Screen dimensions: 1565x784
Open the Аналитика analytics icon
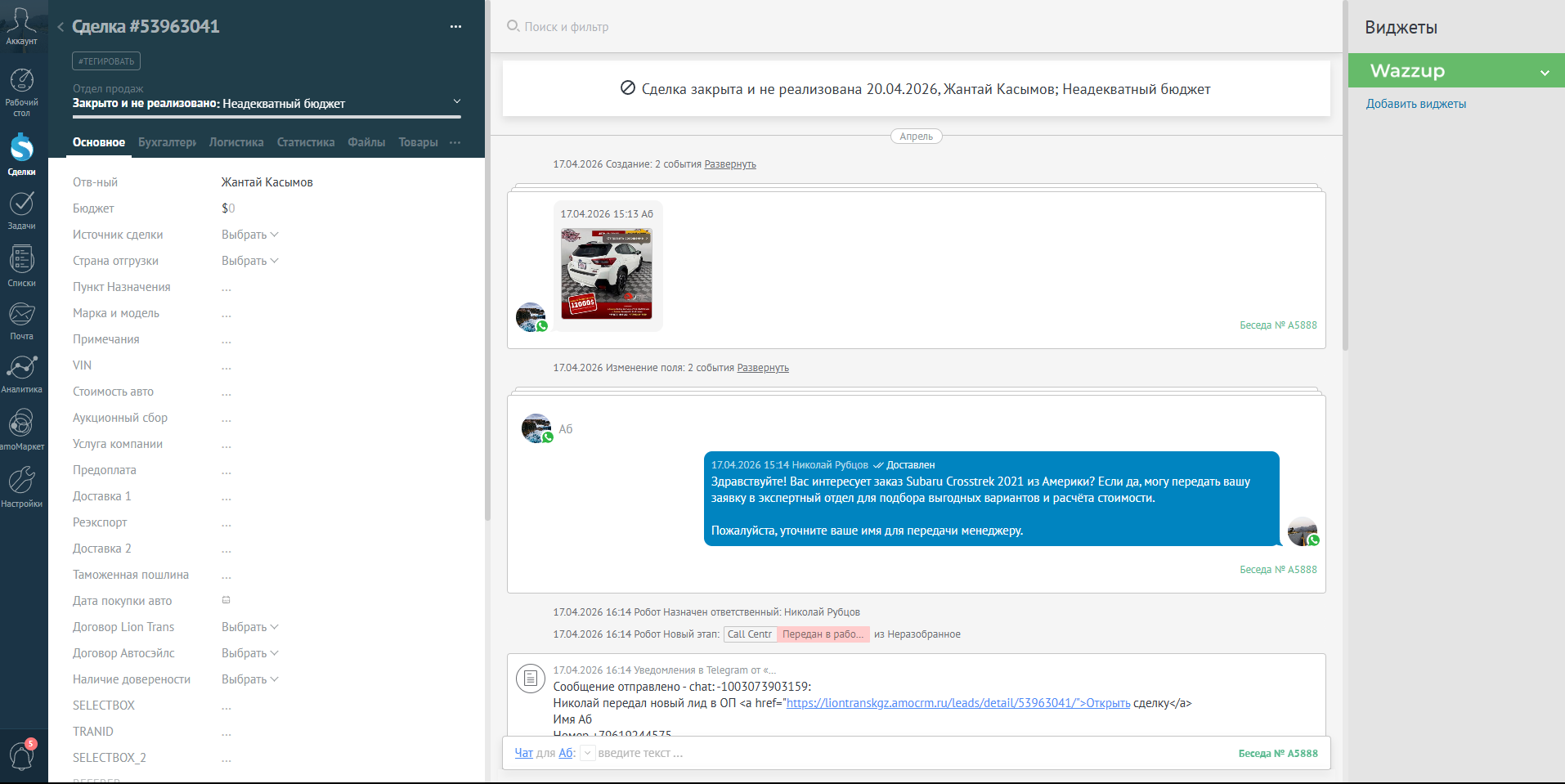(21, 374)
